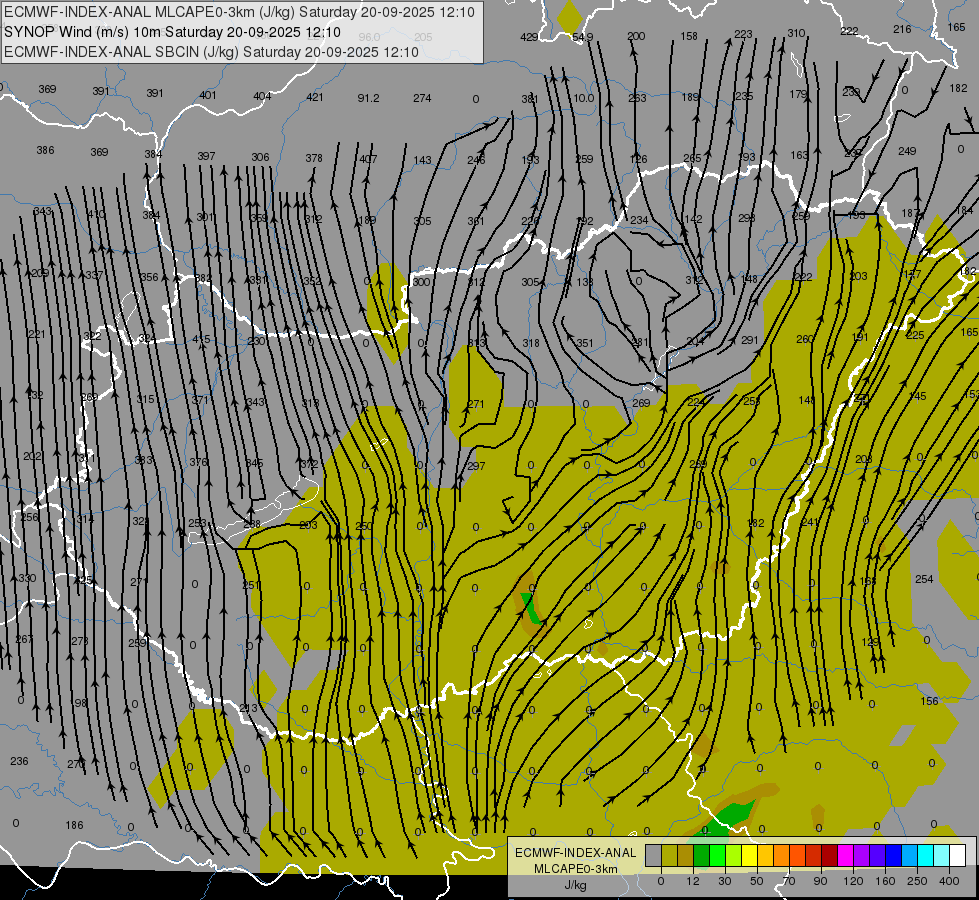Select the map value 129
The height and width of the screenshot is (900, 979).
(x=870, y=642)
